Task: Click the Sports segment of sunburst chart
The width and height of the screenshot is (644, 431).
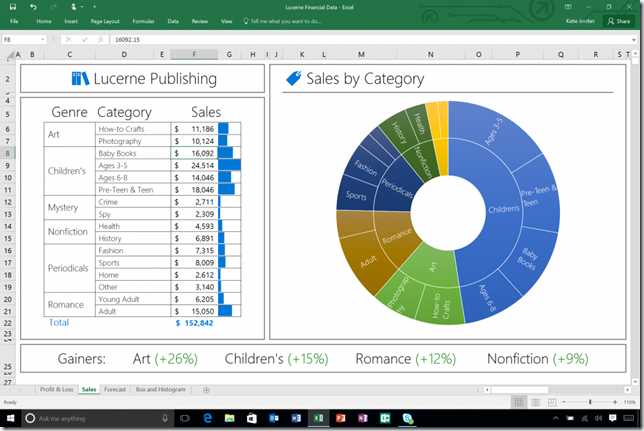Action: (x=356, y=196)
